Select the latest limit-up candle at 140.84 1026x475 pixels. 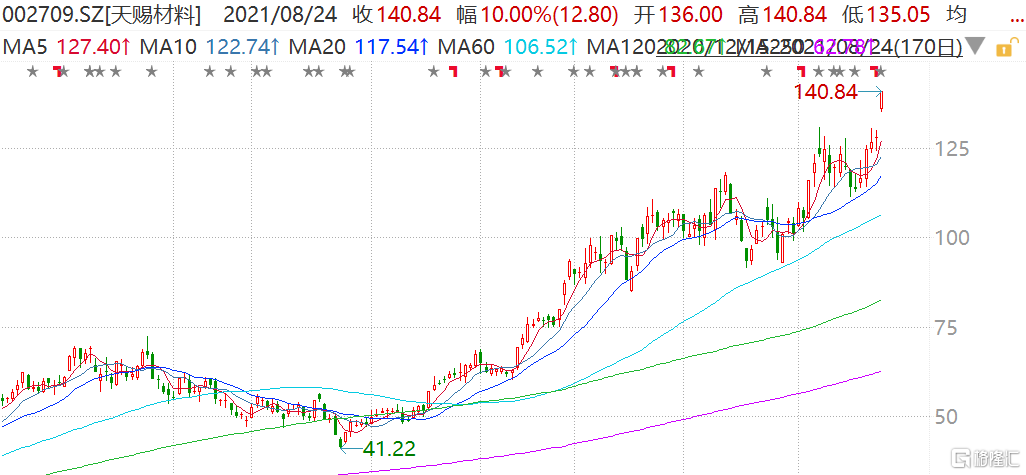[883, 101]
